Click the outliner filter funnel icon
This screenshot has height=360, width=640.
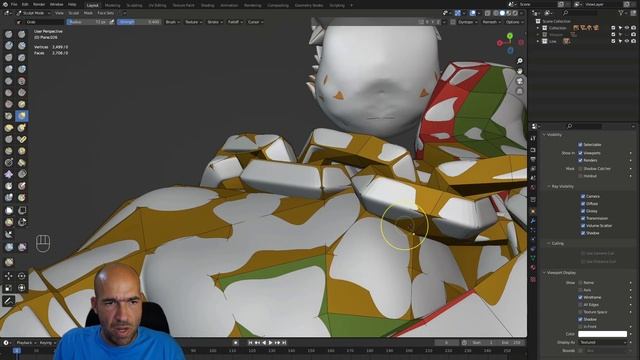[x=621, y=13]
